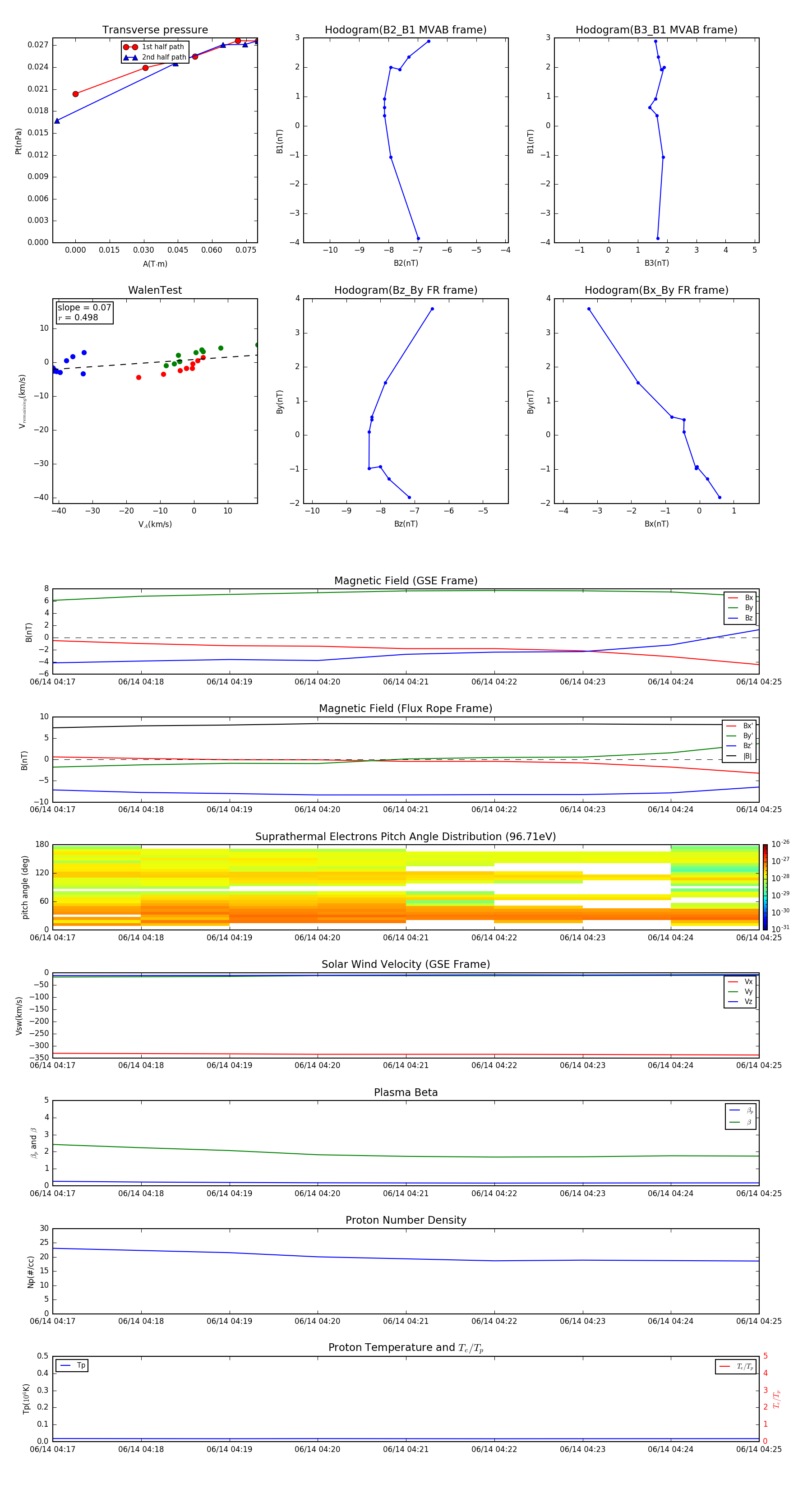This screenshot has width=812, height=1489.
Task: Click the Suprathermal Electrons Pitch Angle Distribution title
Action: (406, 837)
